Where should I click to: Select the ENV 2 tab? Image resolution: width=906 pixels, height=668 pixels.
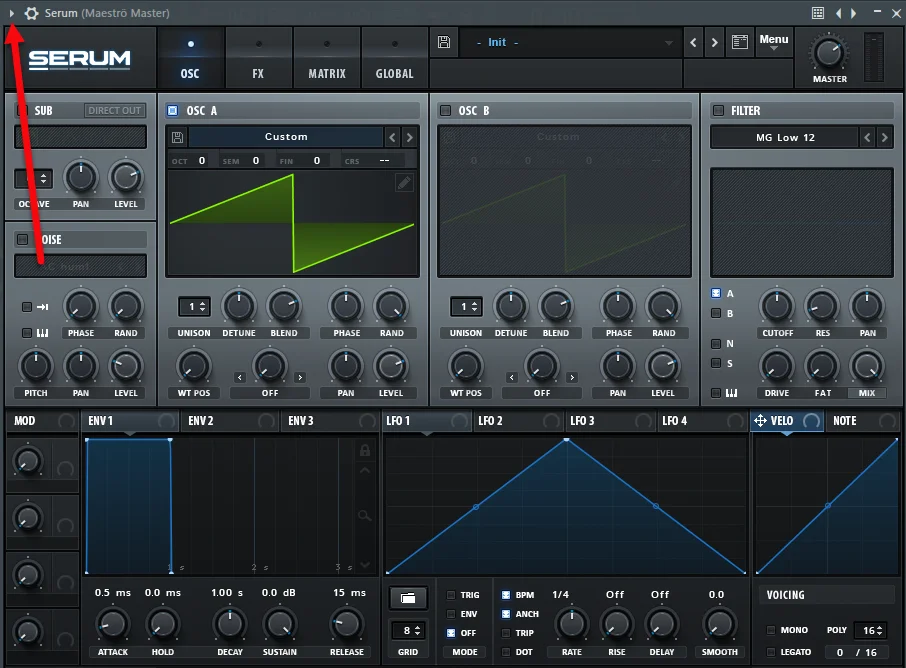(x=229, y=421)
